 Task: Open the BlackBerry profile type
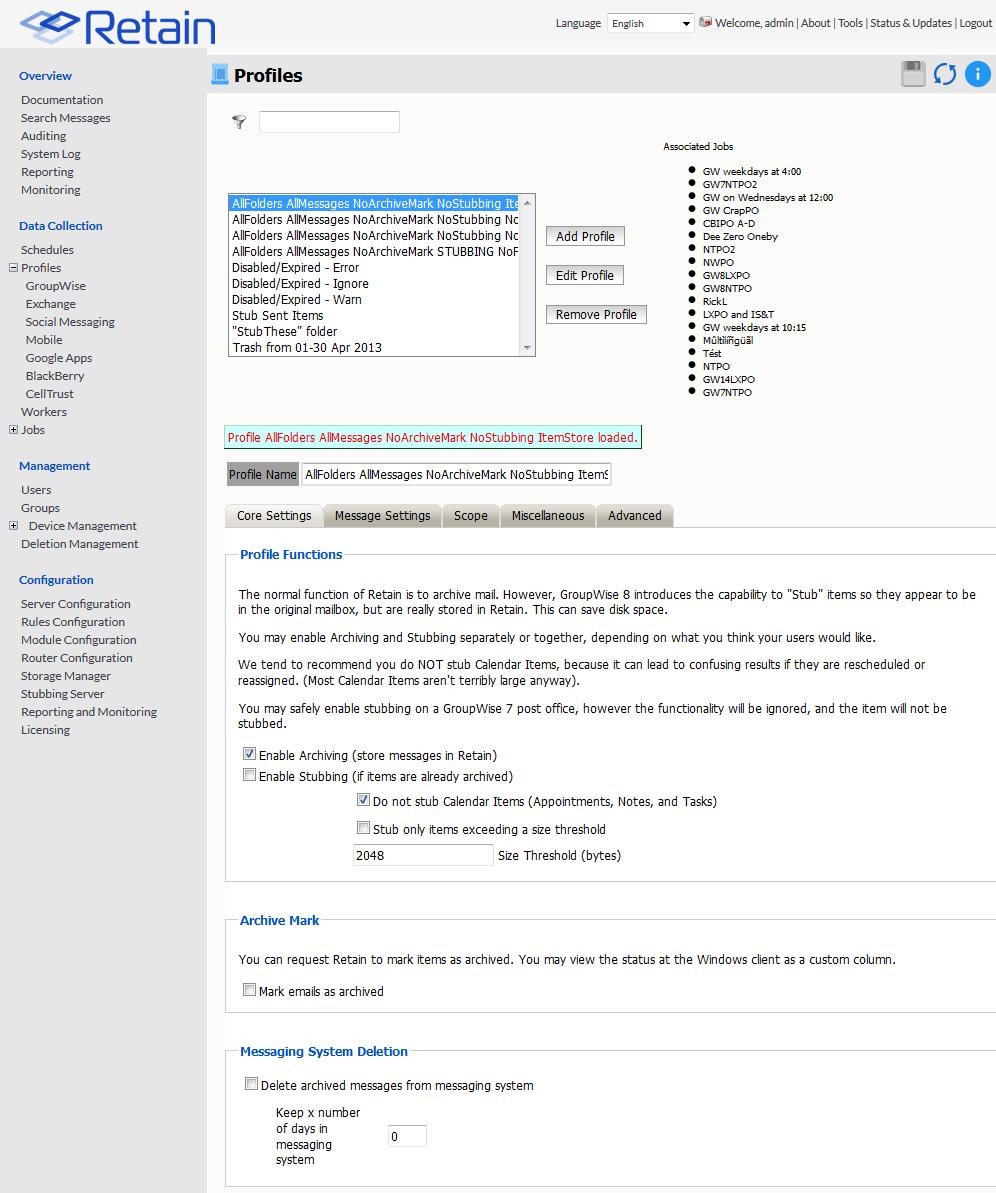(55, 376)
